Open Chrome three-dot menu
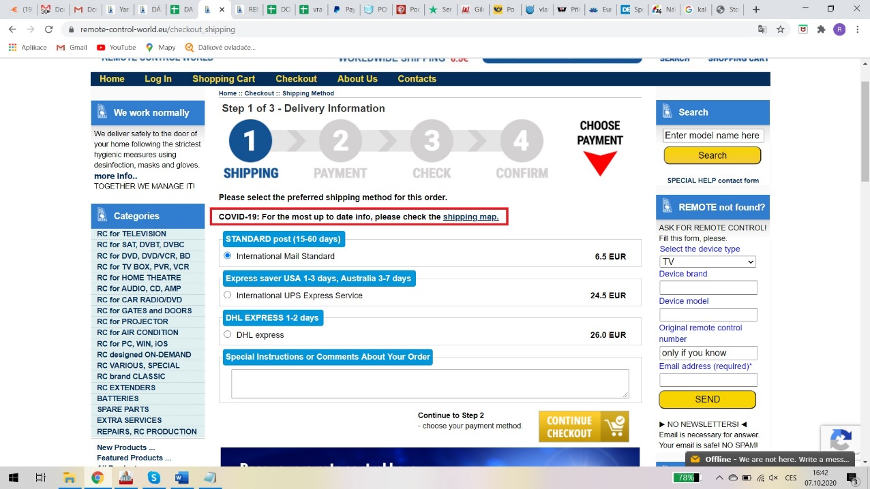The height and width of the screenshot is (489, 870). pyautogui.click(x=858, y=29)
